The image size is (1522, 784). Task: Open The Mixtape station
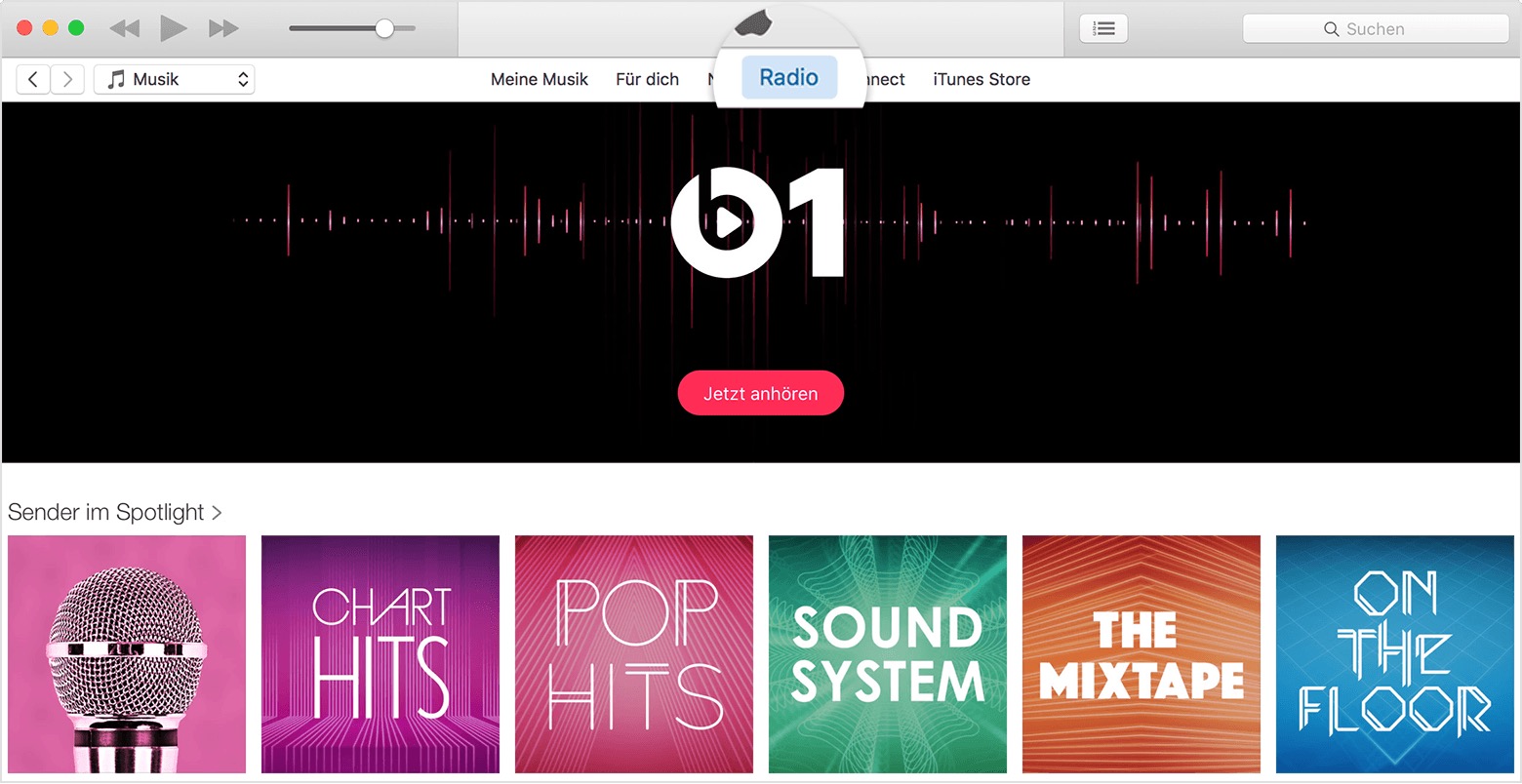coord(1141,654)
